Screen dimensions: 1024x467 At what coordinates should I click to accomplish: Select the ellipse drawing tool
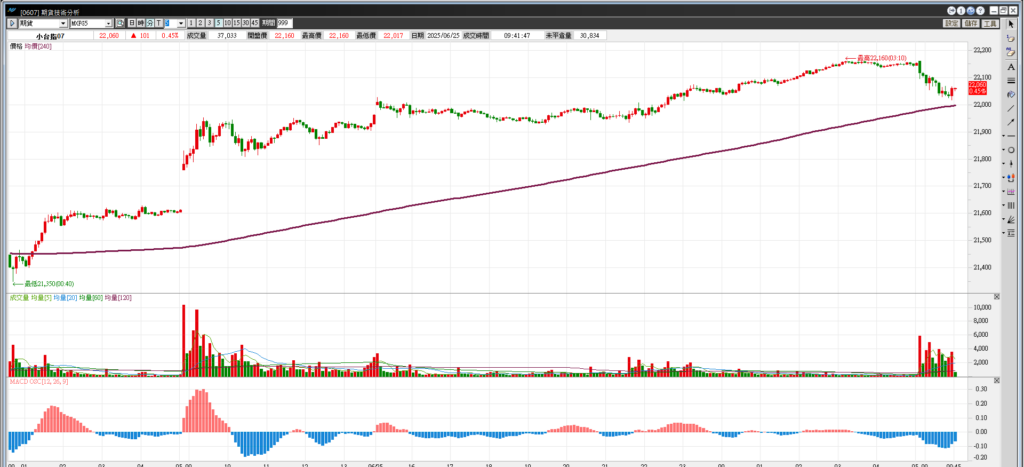(1011, 149)
